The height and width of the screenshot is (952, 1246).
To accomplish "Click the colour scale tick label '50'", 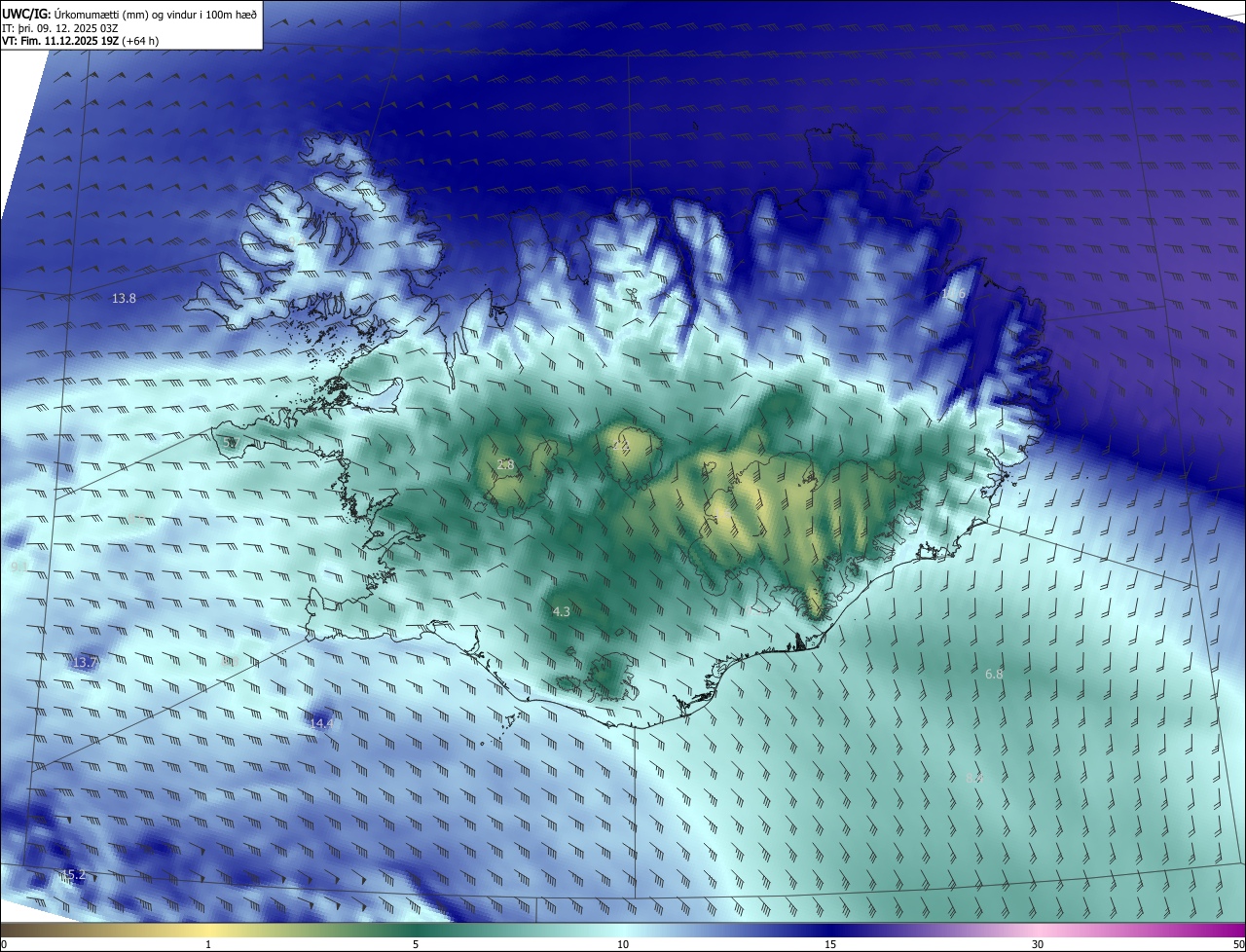I will click(1237, 944).
